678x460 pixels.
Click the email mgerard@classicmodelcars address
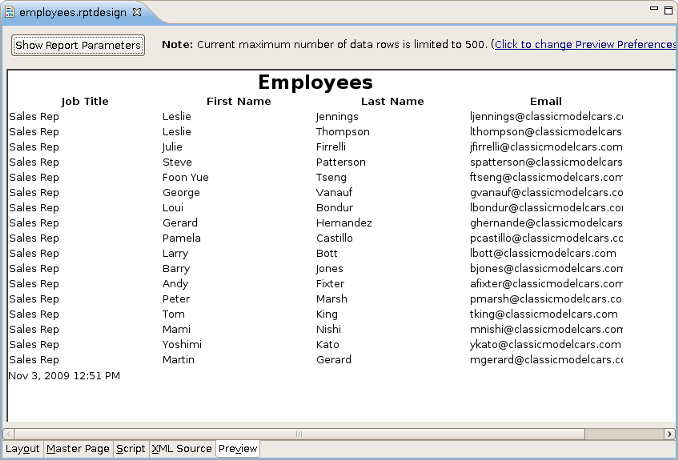click(x=546, y=360)
